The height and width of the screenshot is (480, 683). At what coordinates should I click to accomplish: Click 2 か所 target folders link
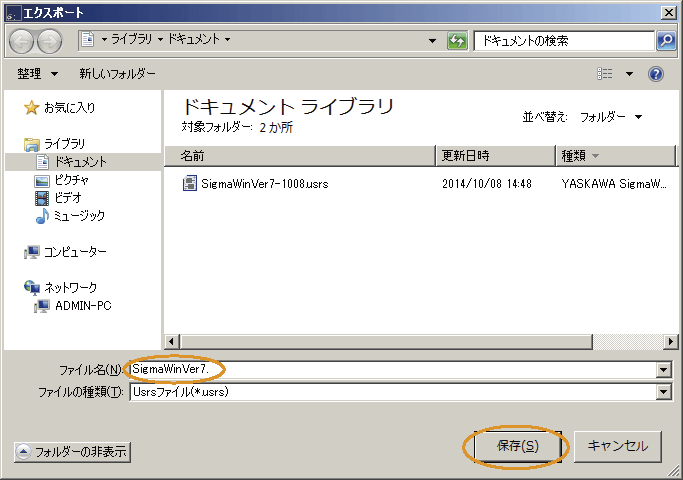[276, 128]
